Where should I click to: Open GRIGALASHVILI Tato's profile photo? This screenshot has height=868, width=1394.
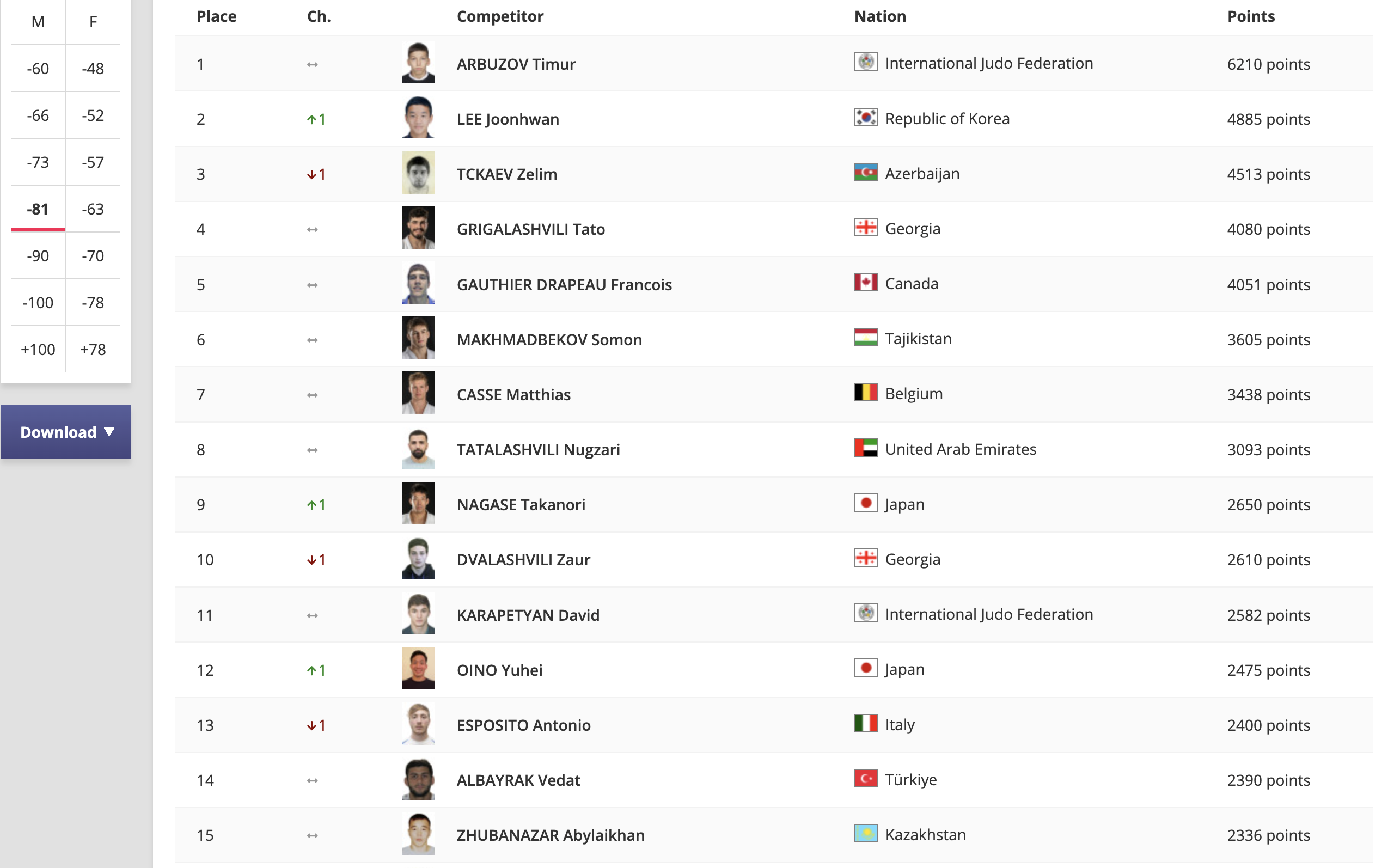coord(418,228)
